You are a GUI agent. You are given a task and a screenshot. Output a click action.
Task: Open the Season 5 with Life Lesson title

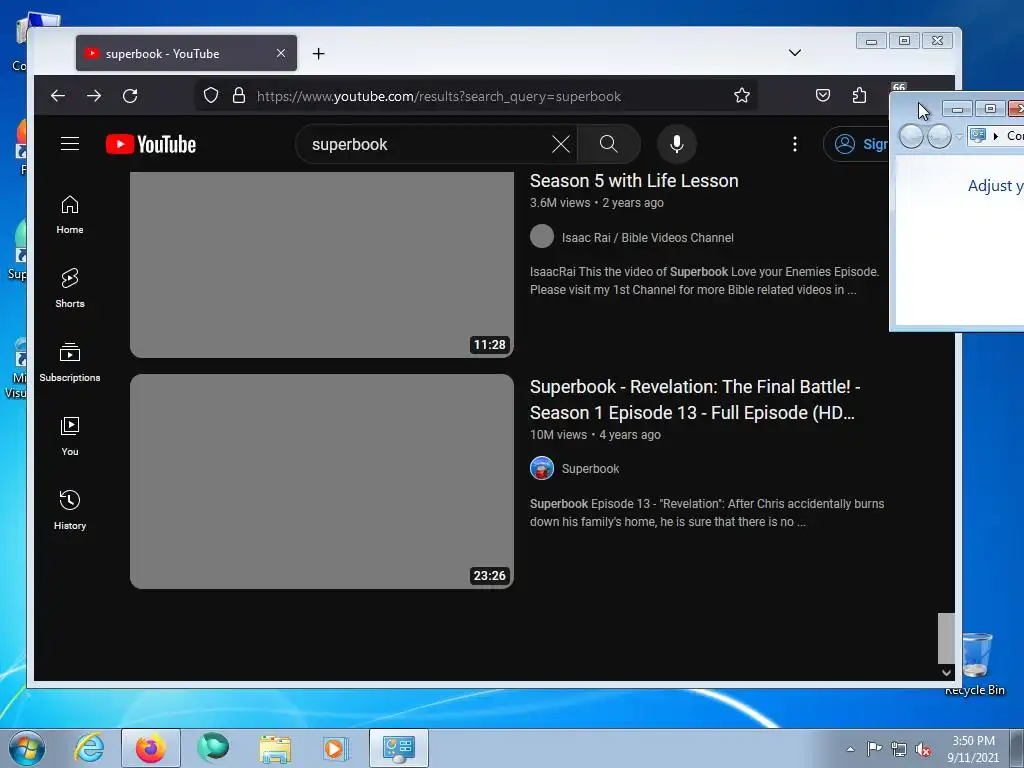[634, 181]
